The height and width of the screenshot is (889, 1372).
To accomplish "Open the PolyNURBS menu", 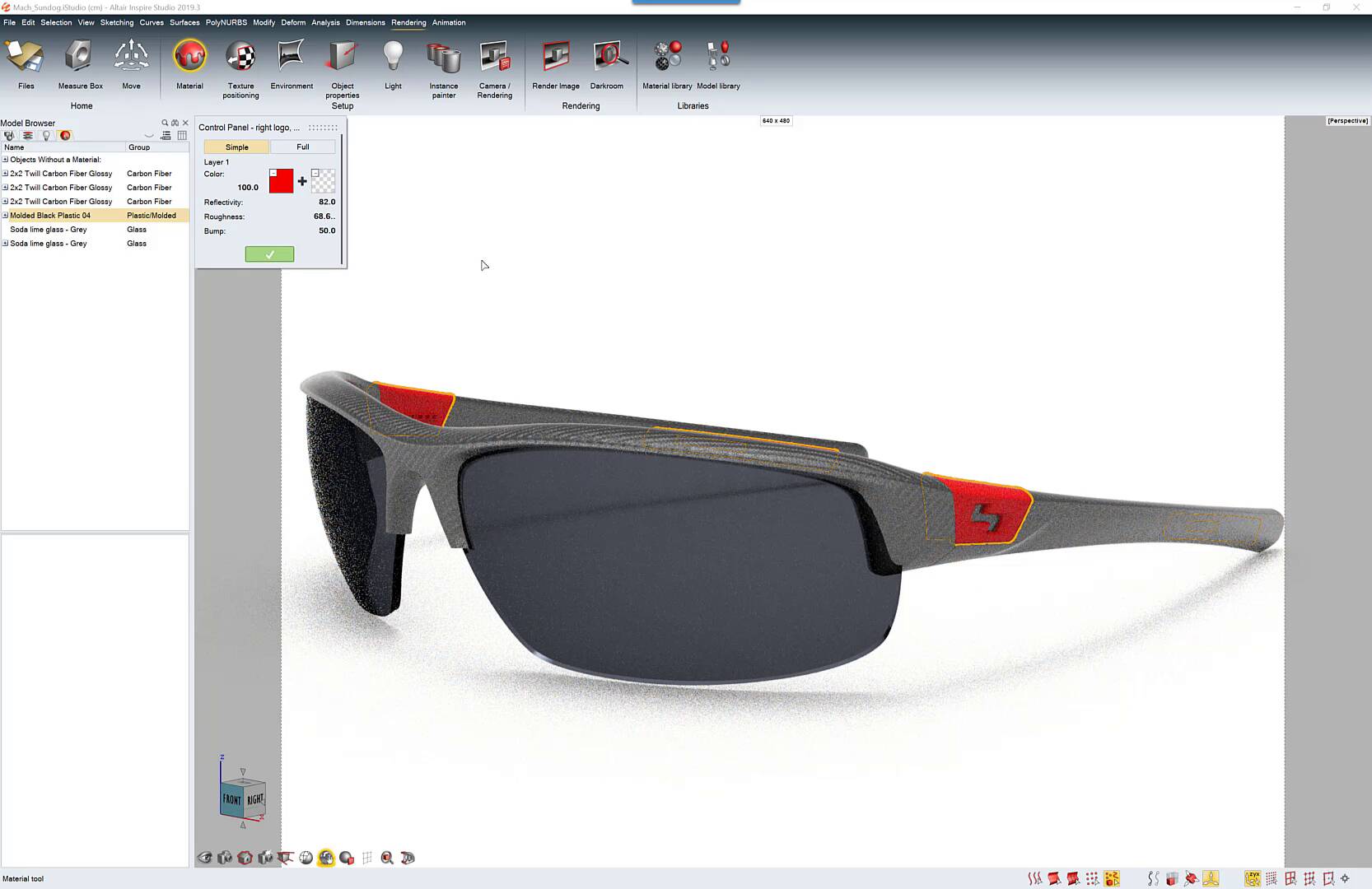I will 226,22.
